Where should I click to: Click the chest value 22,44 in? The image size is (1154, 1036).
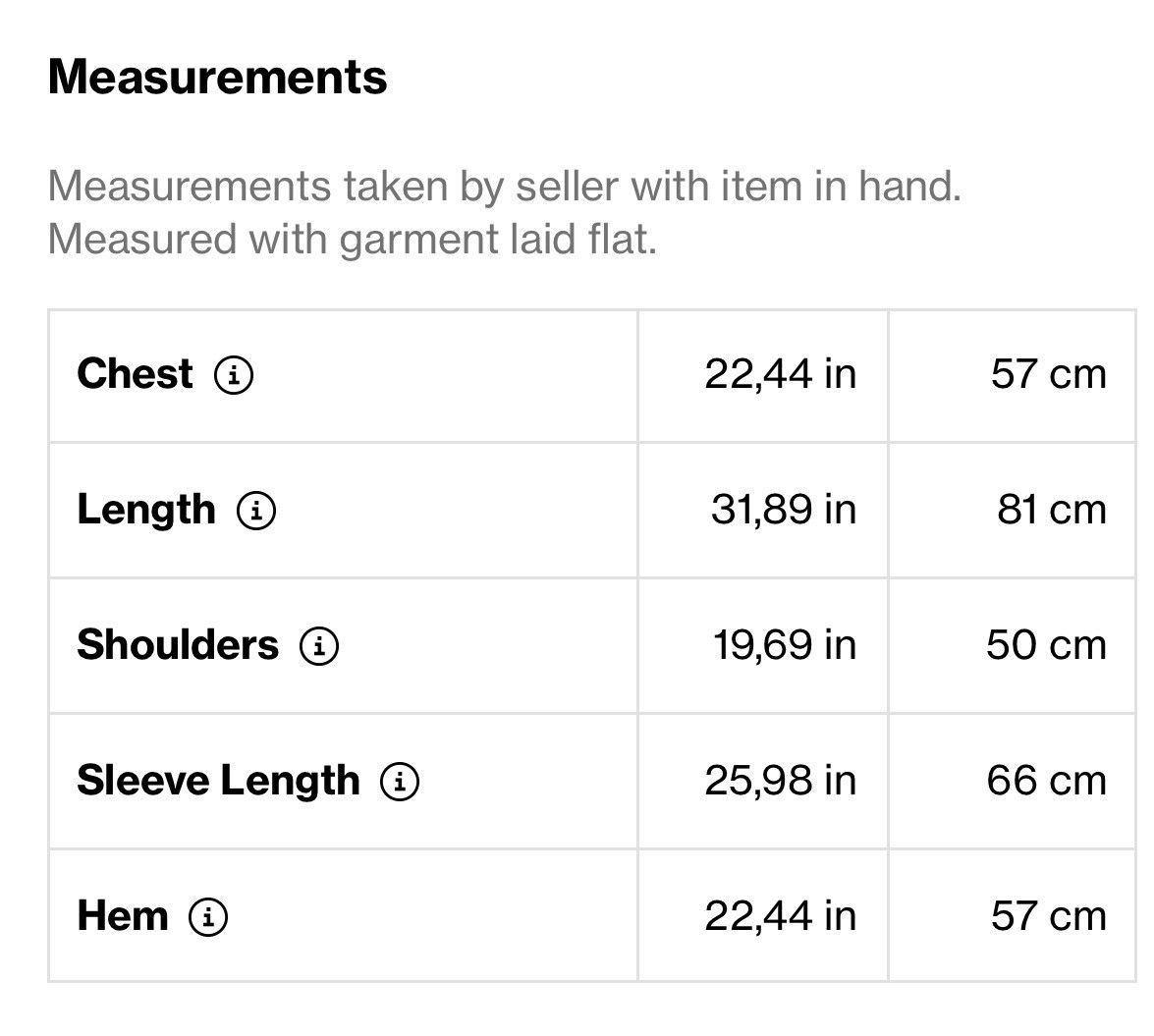[781, 374]
